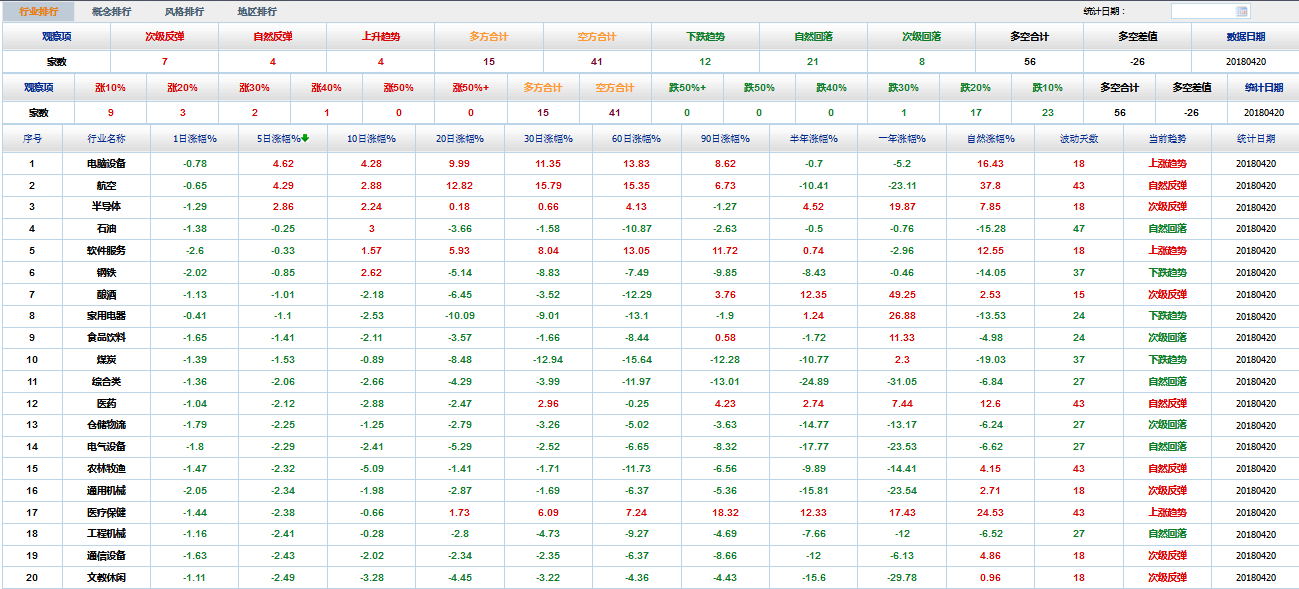
Task: Select the 家用电器 industry name
Action: (106, 316)
